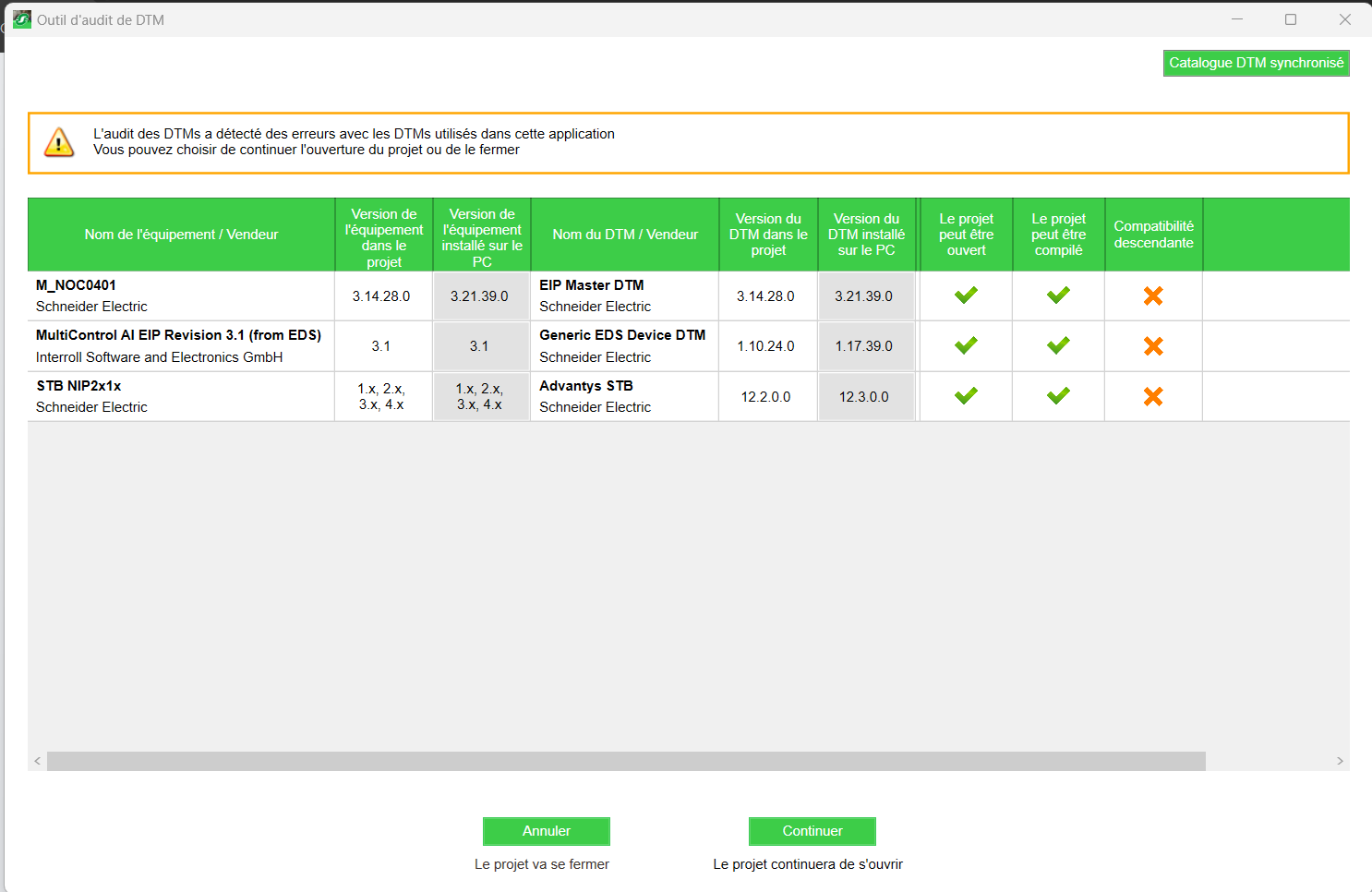
Task: Click orange X in the Advantys STB row
Action: pos(1153,396)
